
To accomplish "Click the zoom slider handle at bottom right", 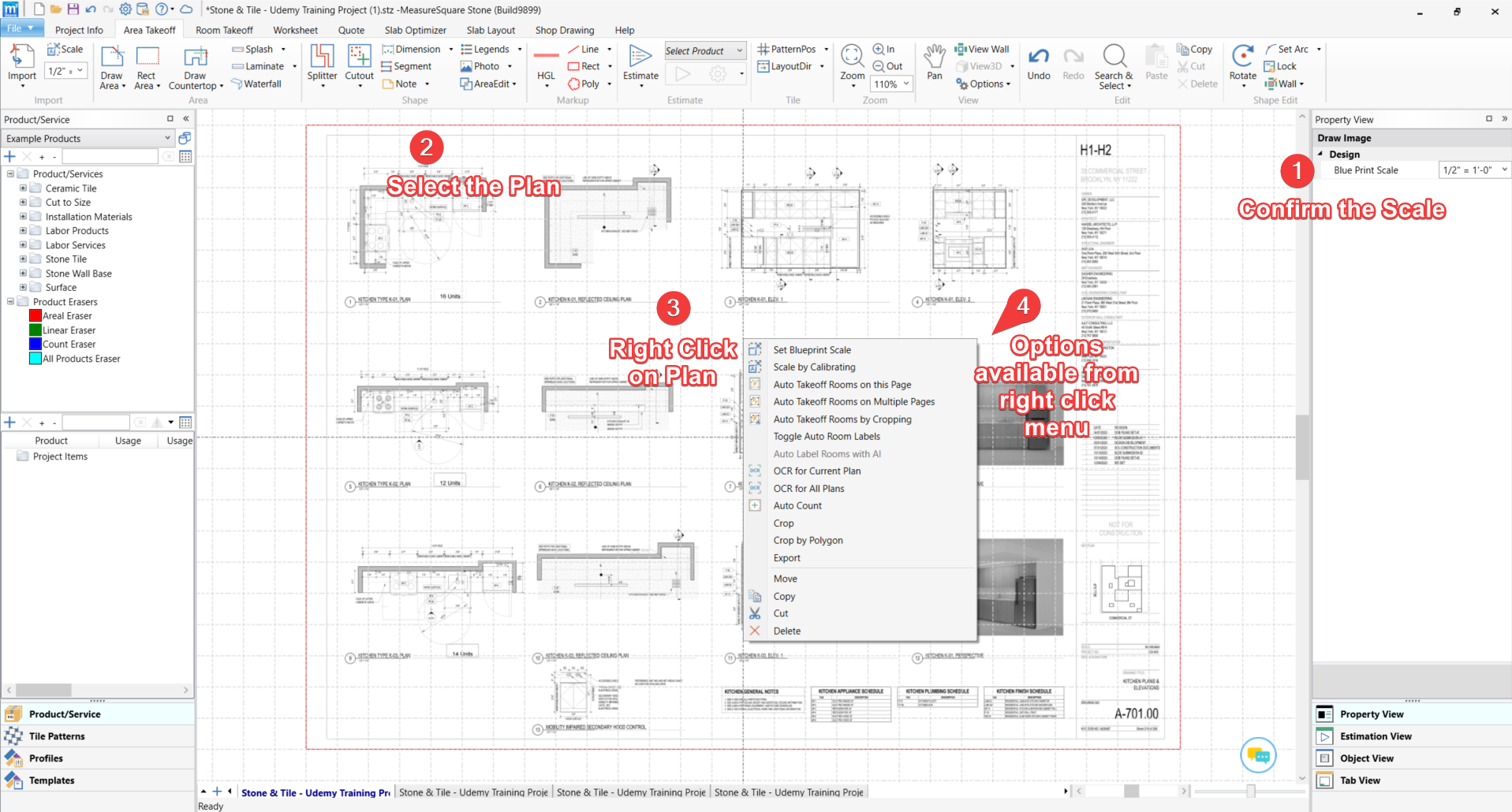I will (1251, 791).
